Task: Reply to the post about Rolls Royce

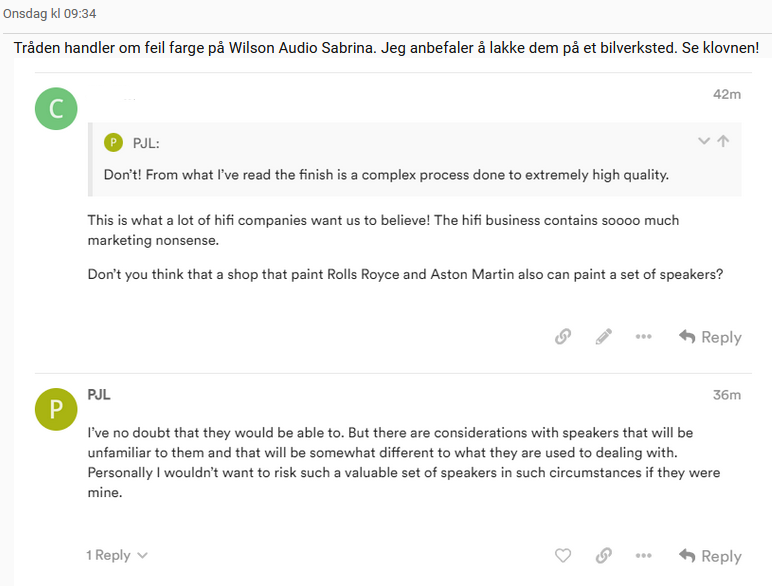Action: click(x=710, y=337)
